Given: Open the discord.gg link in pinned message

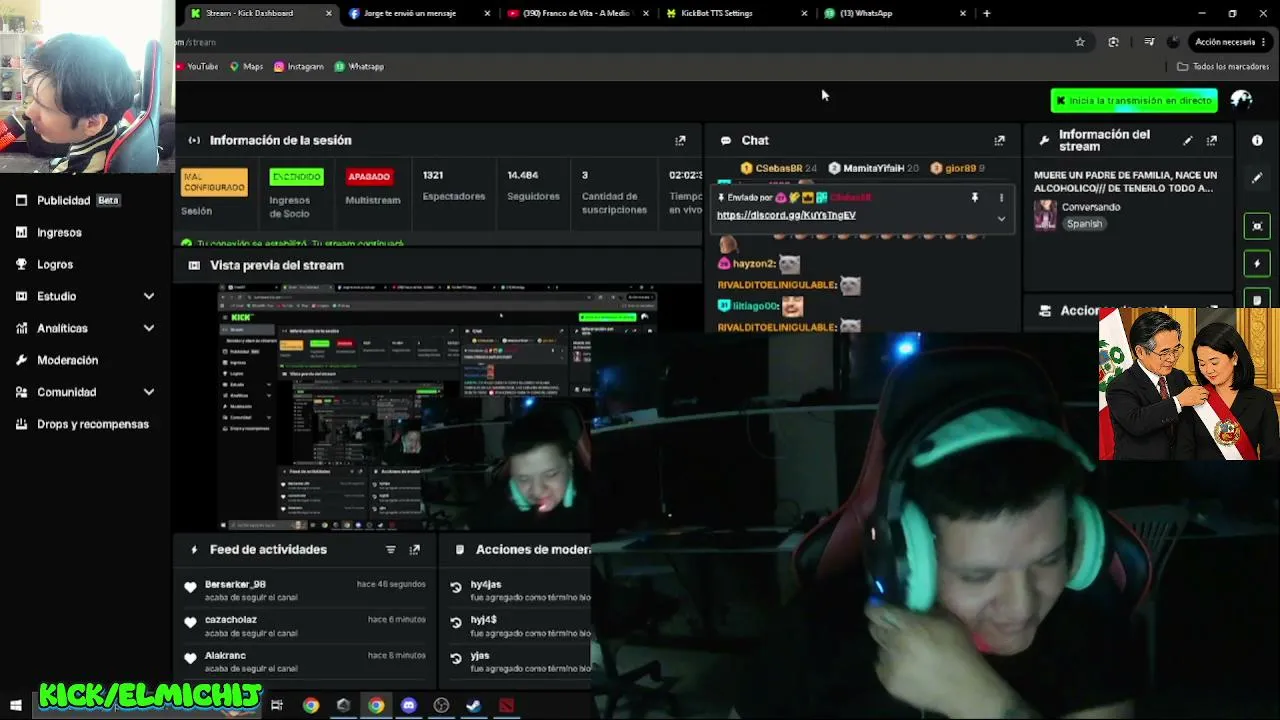Looking at the screenshot, I should tap(786, 215).
